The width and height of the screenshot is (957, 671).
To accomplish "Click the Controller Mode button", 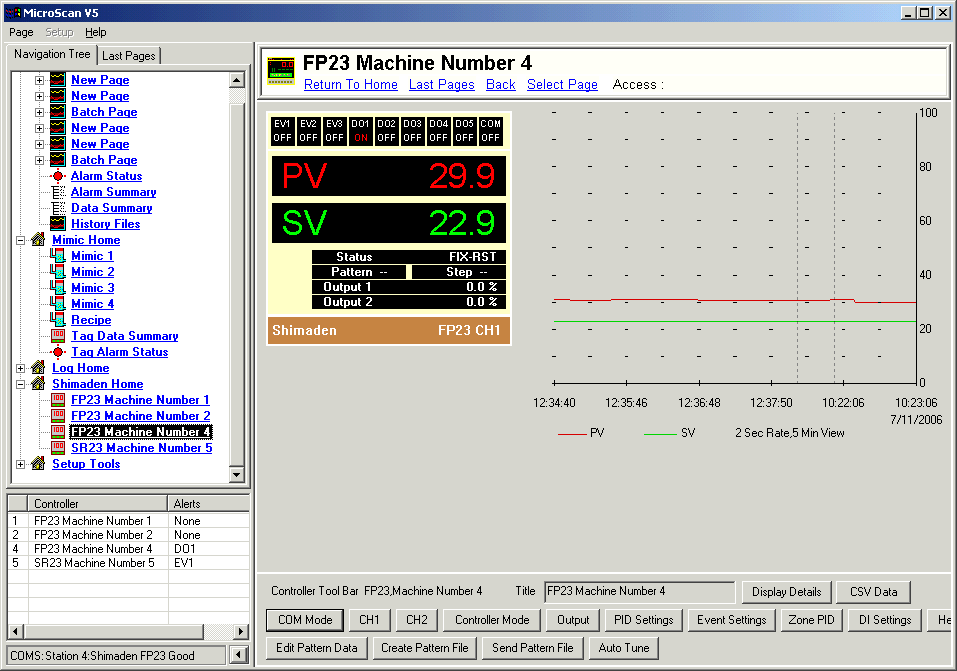I will click(492, 620).
